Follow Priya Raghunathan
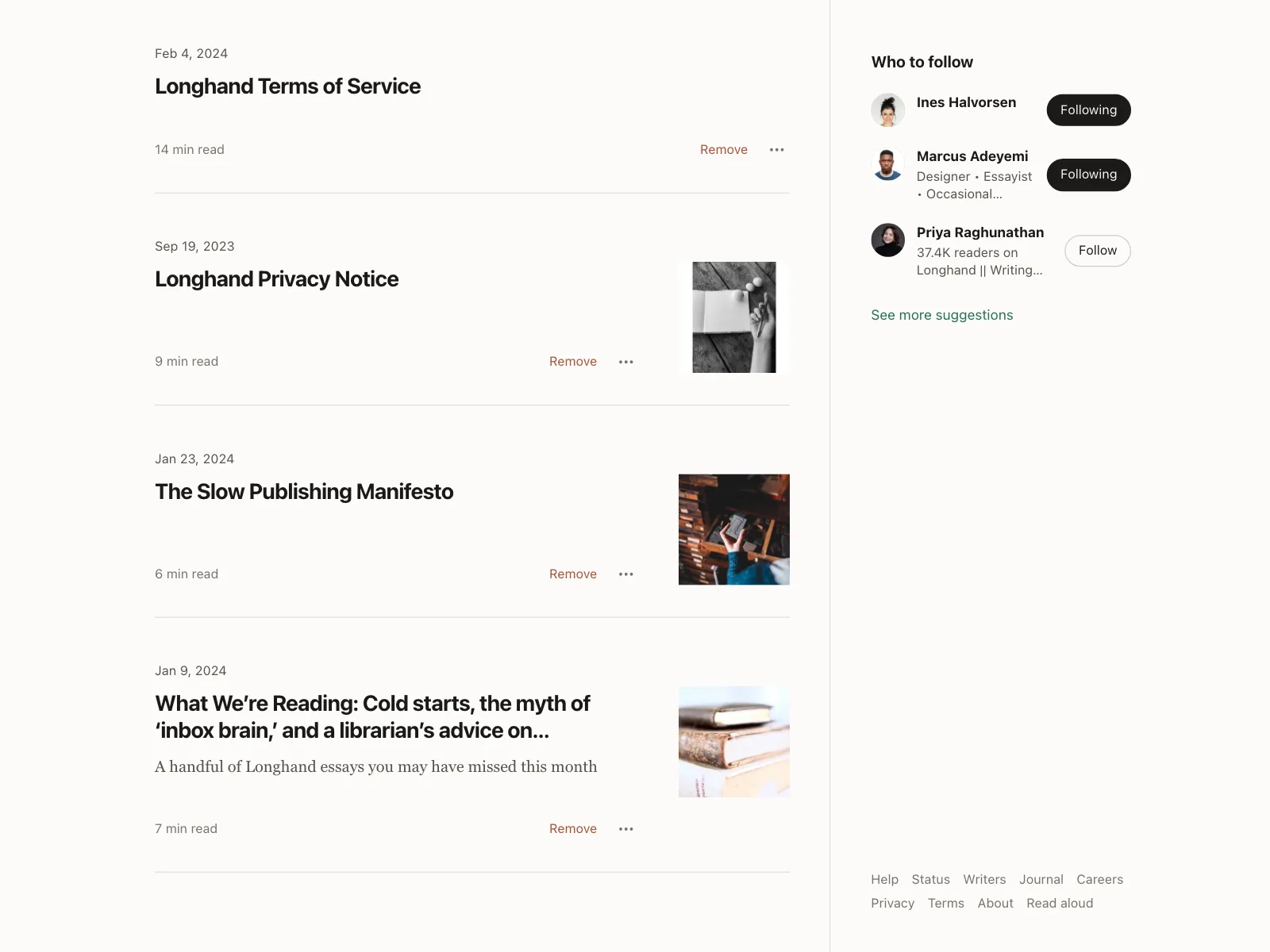The height and width of the screenshot is (952, 1270). coord(1097,251)
